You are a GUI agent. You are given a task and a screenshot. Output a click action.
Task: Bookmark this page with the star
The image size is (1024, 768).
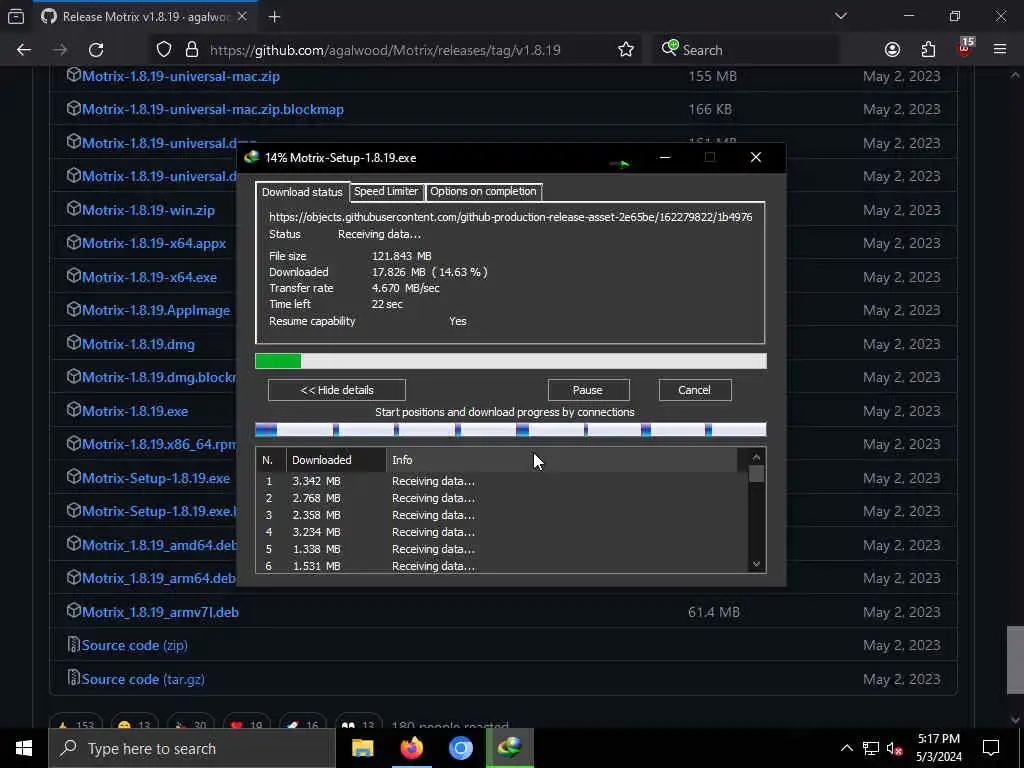(x=626, y=50)
